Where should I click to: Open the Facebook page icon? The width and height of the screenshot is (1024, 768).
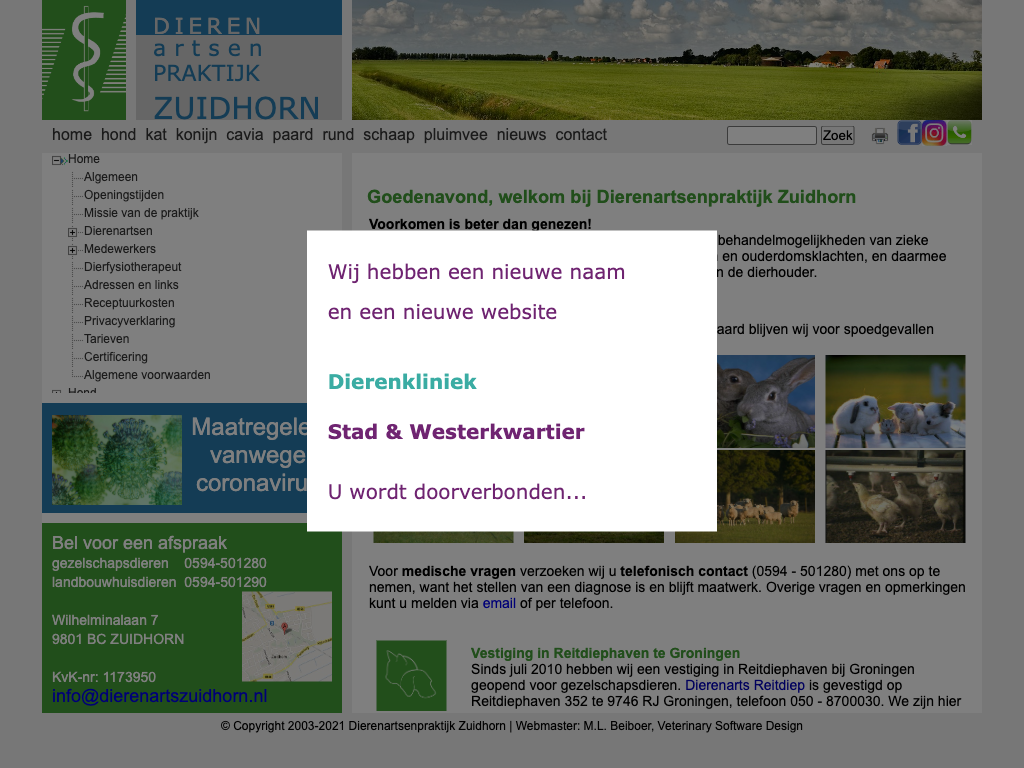pyautogui.click(x=908, y=133)
